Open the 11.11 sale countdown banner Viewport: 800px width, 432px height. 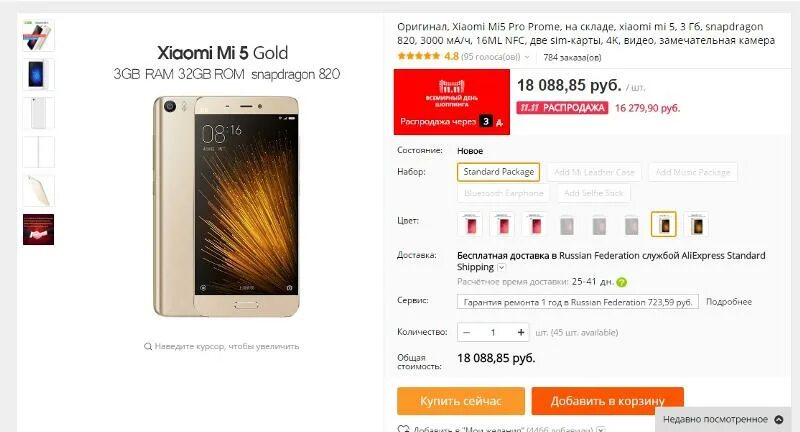pos(452,102)
